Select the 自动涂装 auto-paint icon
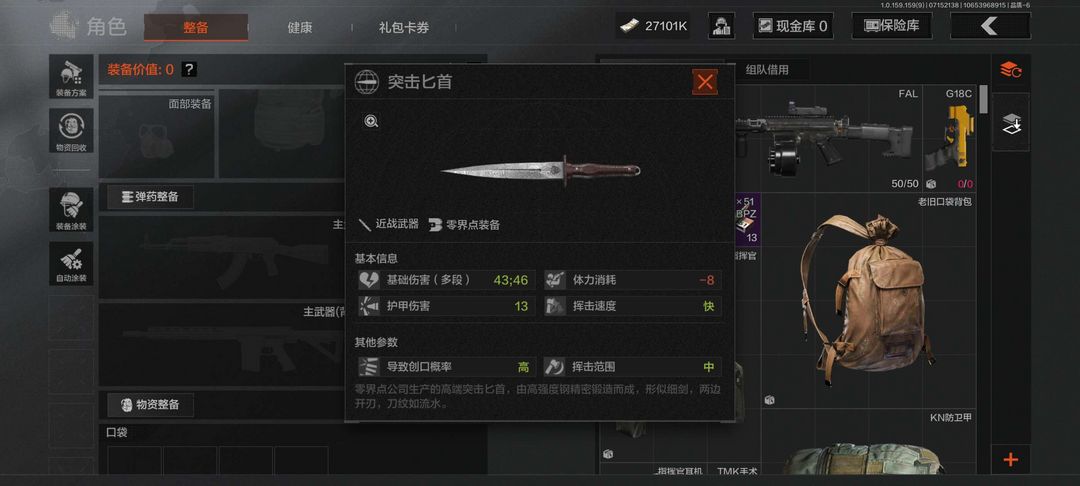 click(x=71, y=263)
